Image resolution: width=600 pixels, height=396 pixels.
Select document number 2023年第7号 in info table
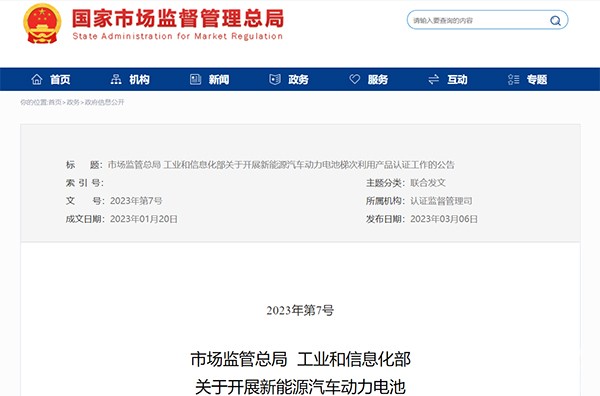[136, 201]
